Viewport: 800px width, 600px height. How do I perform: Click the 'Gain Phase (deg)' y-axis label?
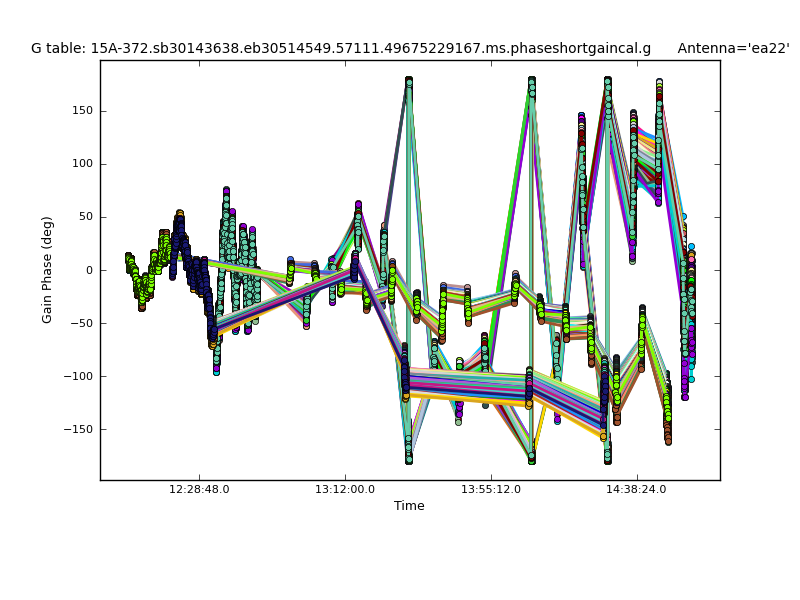tap(47, 270)
